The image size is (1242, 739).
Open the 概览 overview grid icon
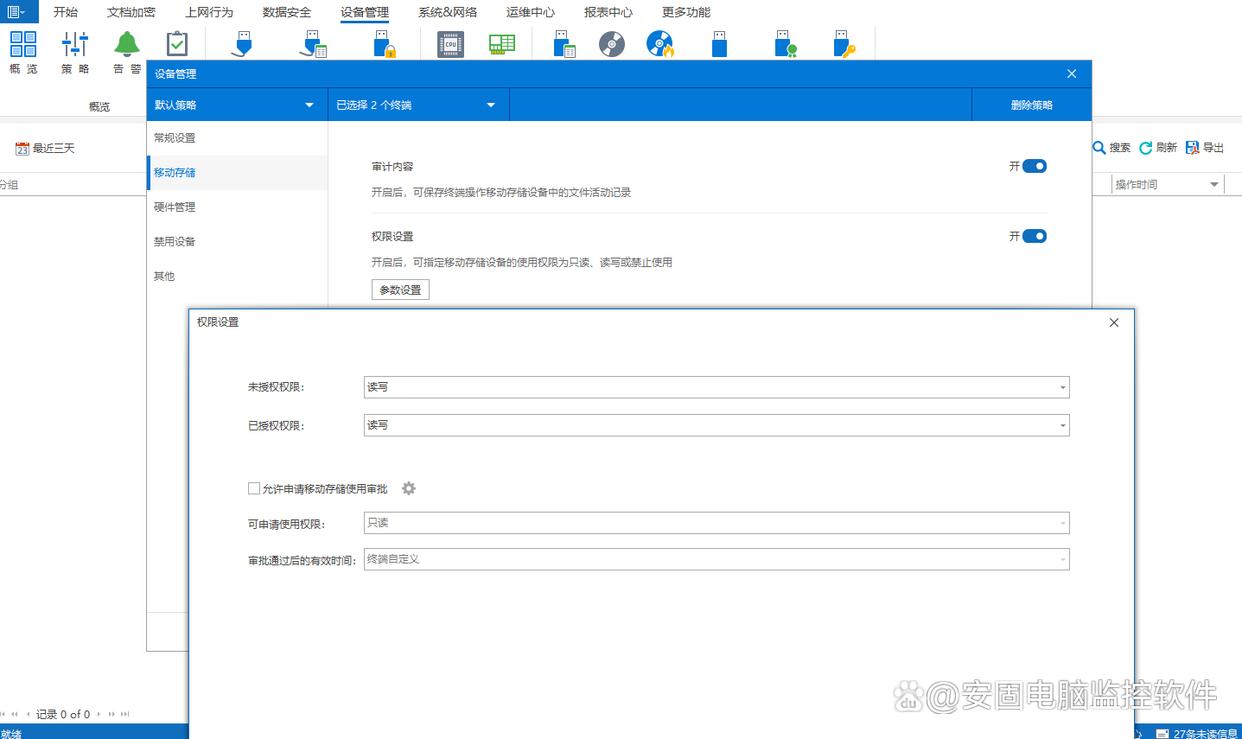23,45
